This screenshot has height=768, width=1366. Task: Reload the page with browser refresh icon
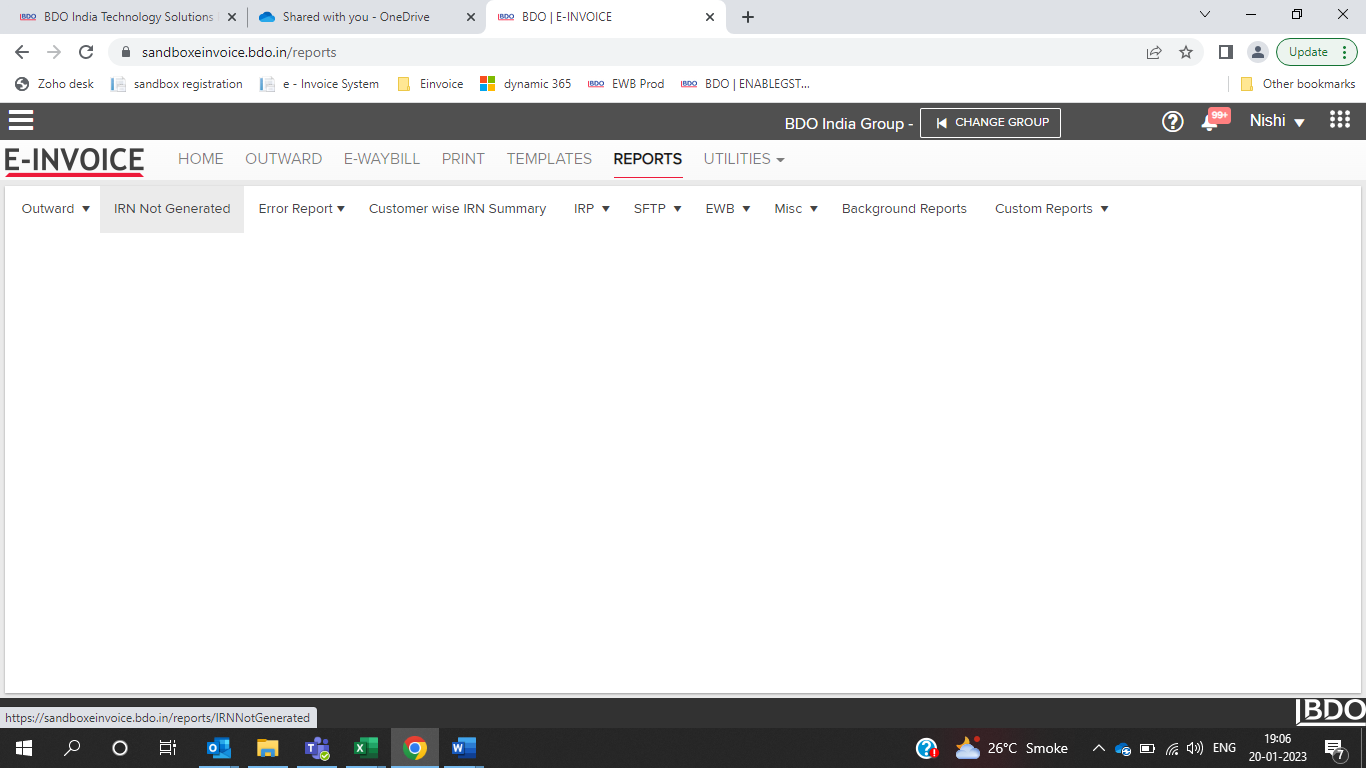(86, 52)
